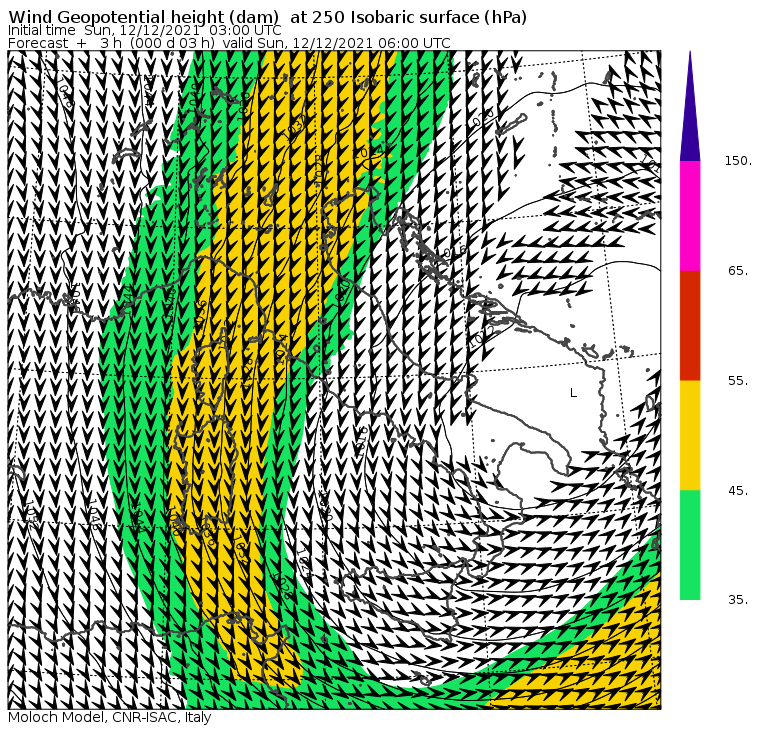The width and height of the screenshot is (760, 731).
Task: Click the green segment of the colorbar
Action: point(690,545)
